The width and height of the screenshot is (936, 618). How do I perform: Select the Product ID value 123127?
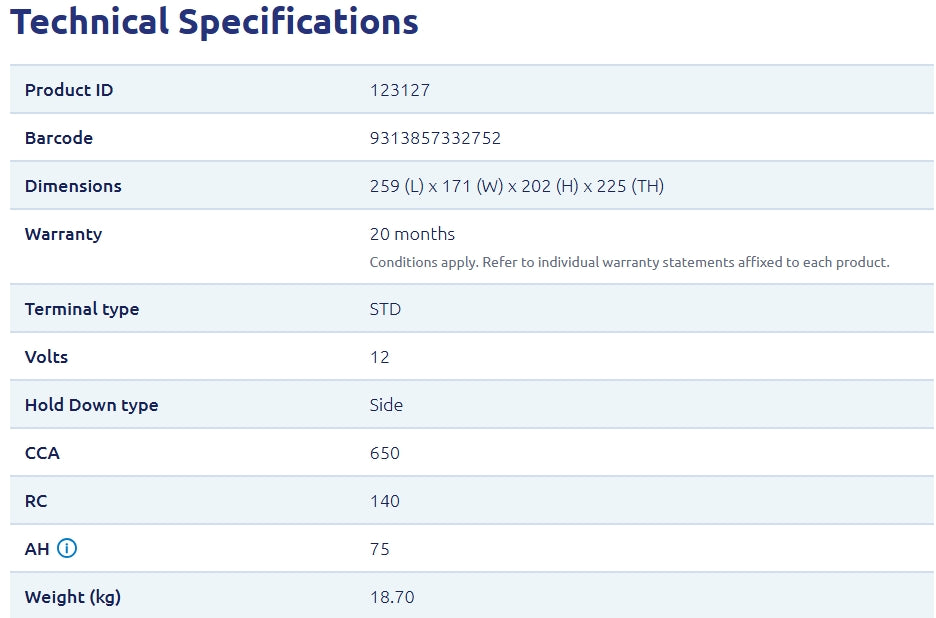(x=399, y=90)
